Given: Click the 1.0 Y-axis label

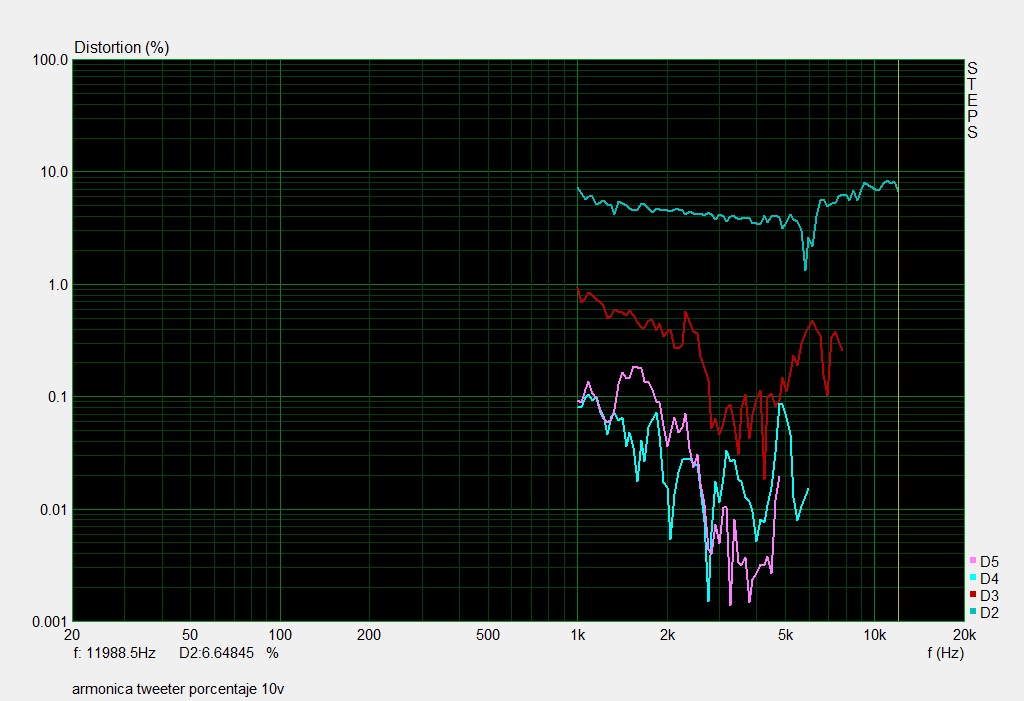Looking at the screenshot, I should (58, 285).
